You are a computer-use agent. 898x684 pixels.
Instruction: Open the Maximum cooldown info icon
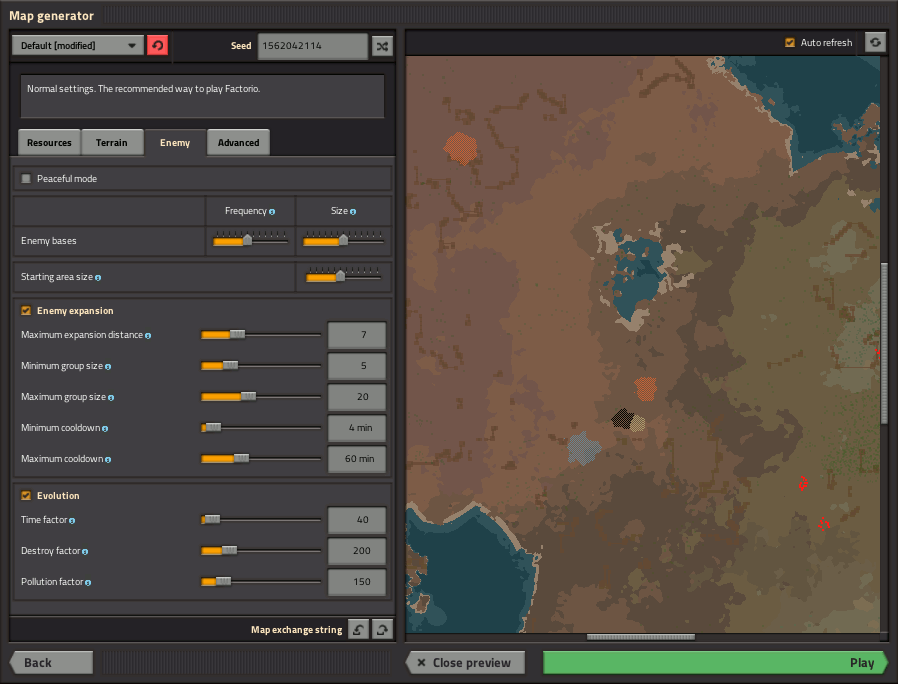click(108, 459)
